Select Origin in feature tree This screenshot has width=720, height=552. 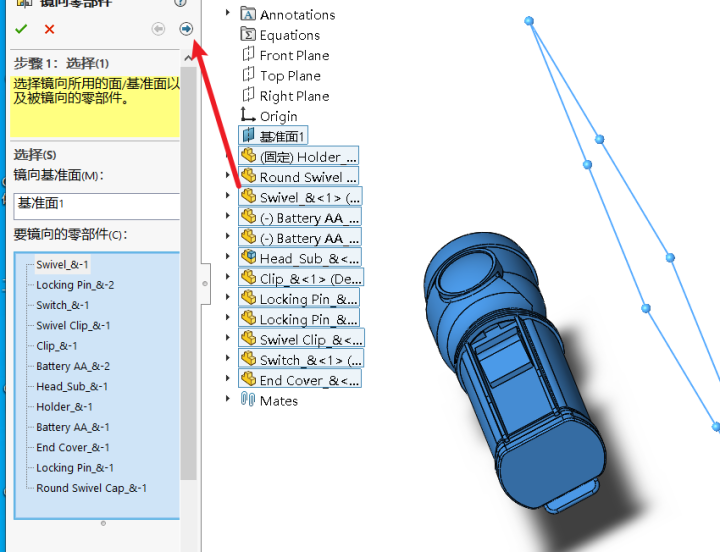(279, 116)
